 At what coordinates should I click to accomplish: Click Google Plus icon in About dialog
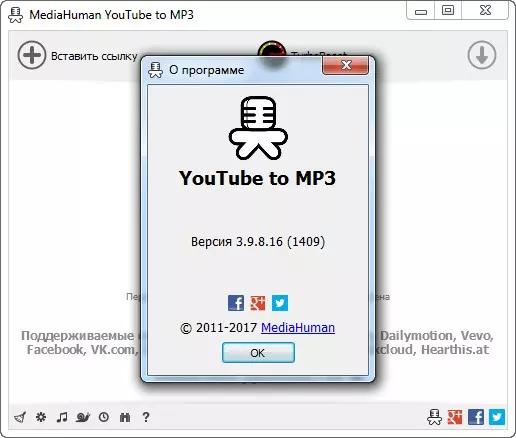point(258,303)
